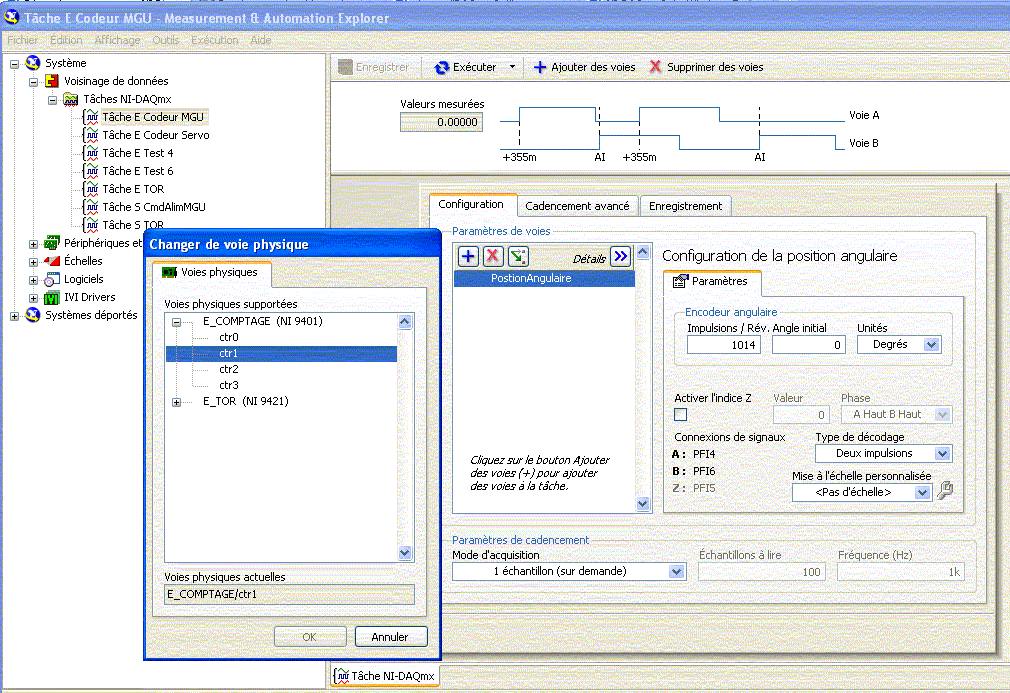1010x693 pixels.
Task: Click the Périphériques tree icon
Action: click(x=52, y=243)
